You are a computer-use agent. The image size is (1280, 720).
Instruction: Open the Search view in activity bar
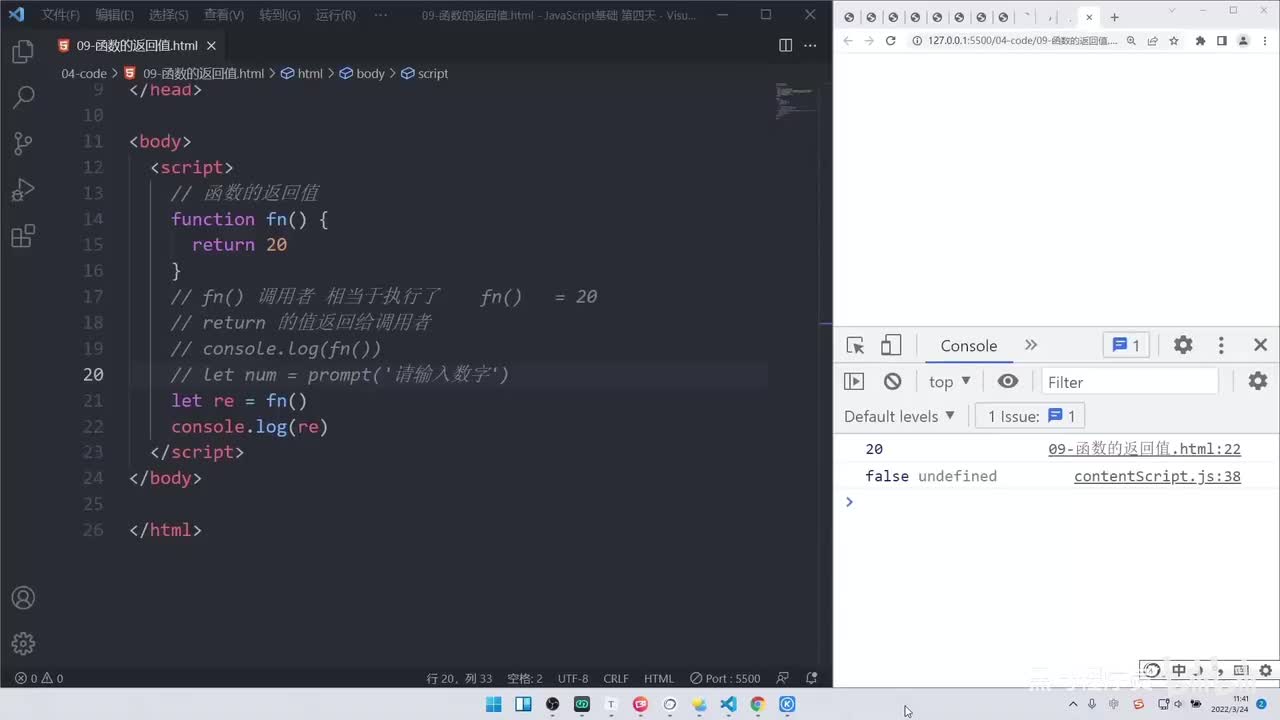[23, 97]
